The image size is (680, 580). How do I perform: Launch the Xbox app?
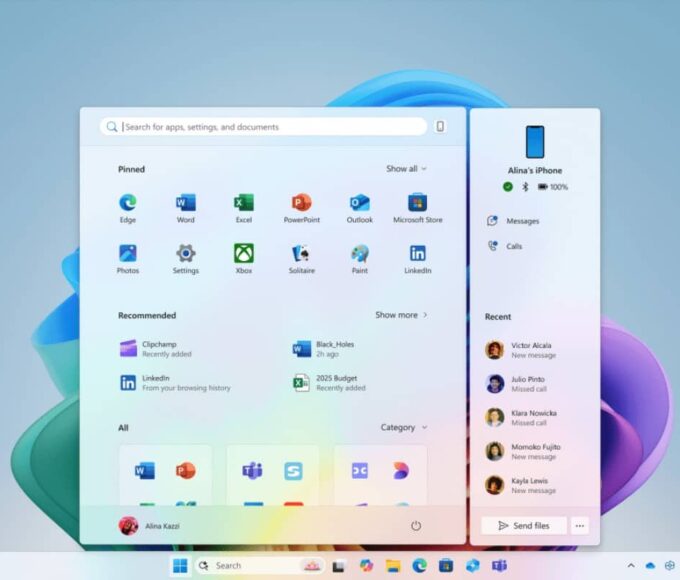244,259
